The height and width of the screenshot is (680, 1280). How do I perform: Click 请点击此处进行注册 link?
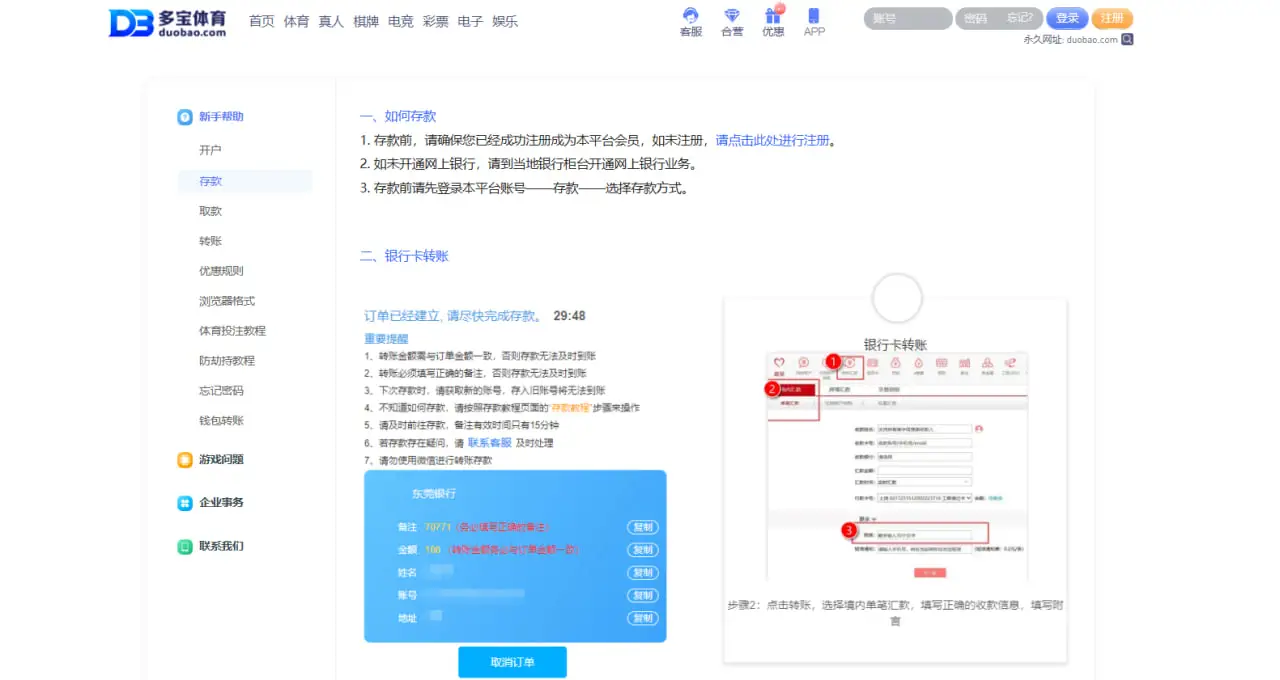pyautogui.click(x=772, y=141)
